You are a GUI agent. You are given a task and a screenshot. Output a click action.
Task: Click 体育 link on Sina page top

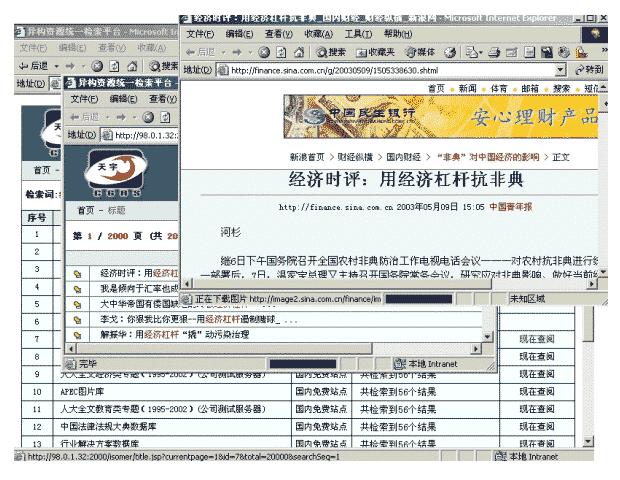[x=499, y=89]
